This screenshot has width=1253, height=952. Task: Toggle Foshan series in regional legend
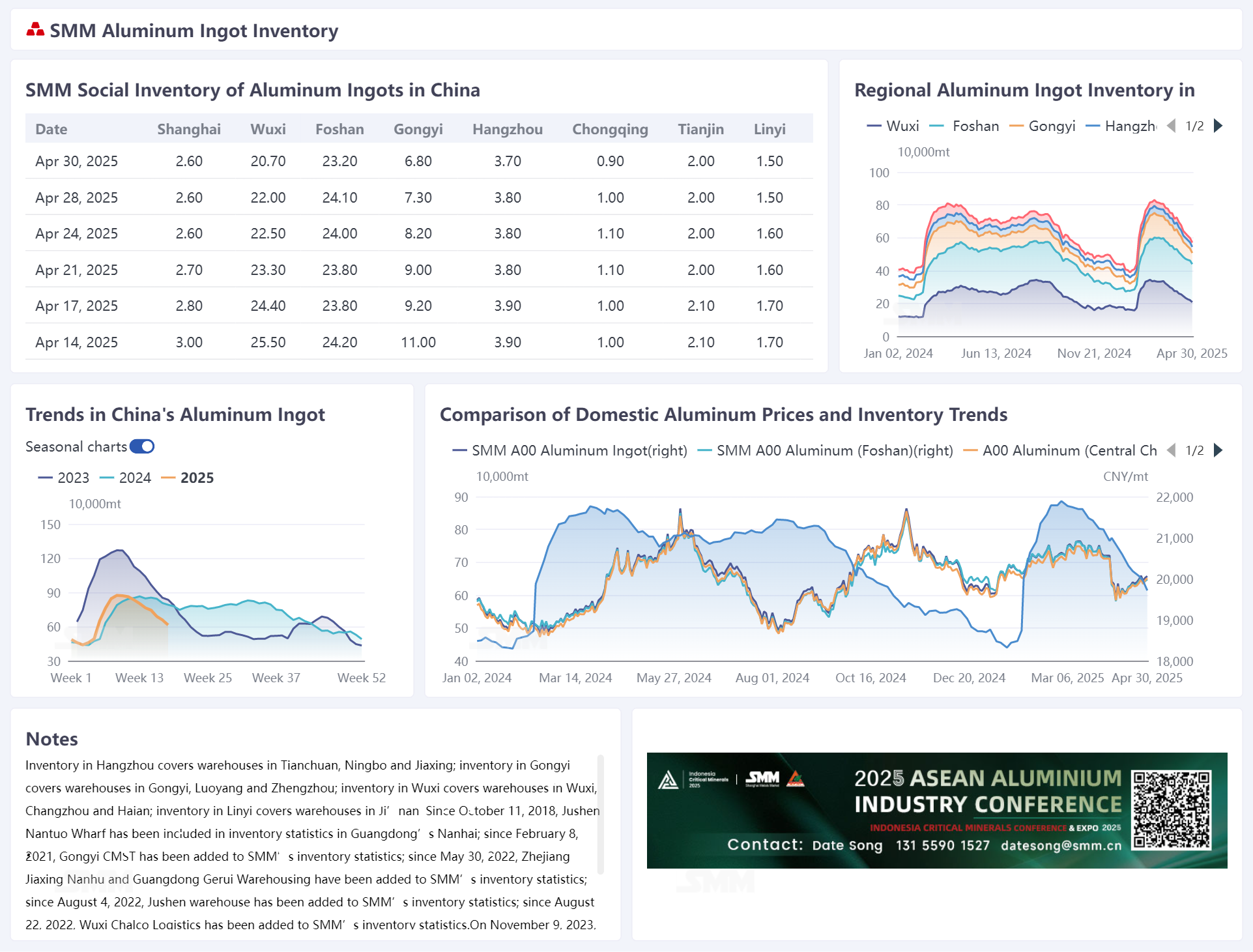tap(964, 126)
